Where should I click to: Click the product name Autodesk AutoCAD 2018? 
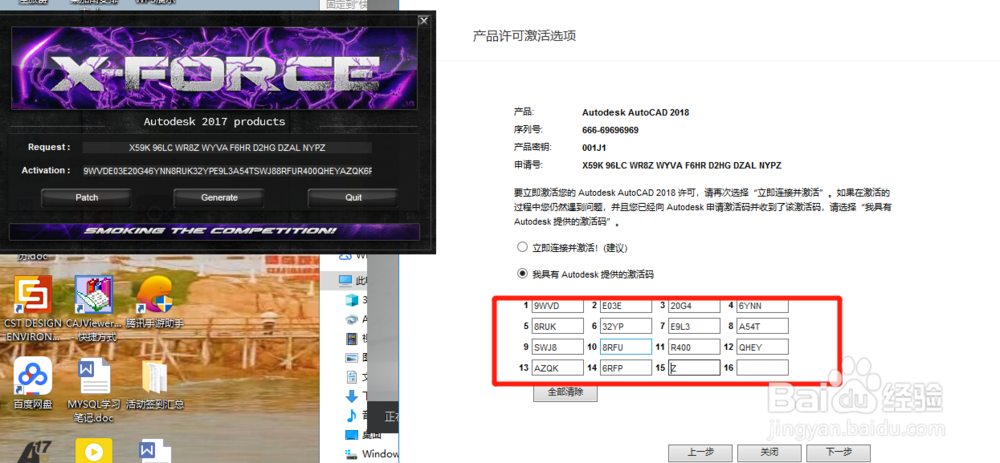coord(635,112)
